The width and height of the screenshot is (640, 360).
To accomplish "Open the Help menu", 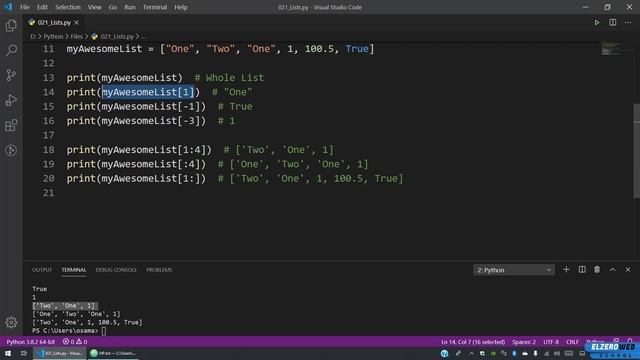I will [181, 7].
